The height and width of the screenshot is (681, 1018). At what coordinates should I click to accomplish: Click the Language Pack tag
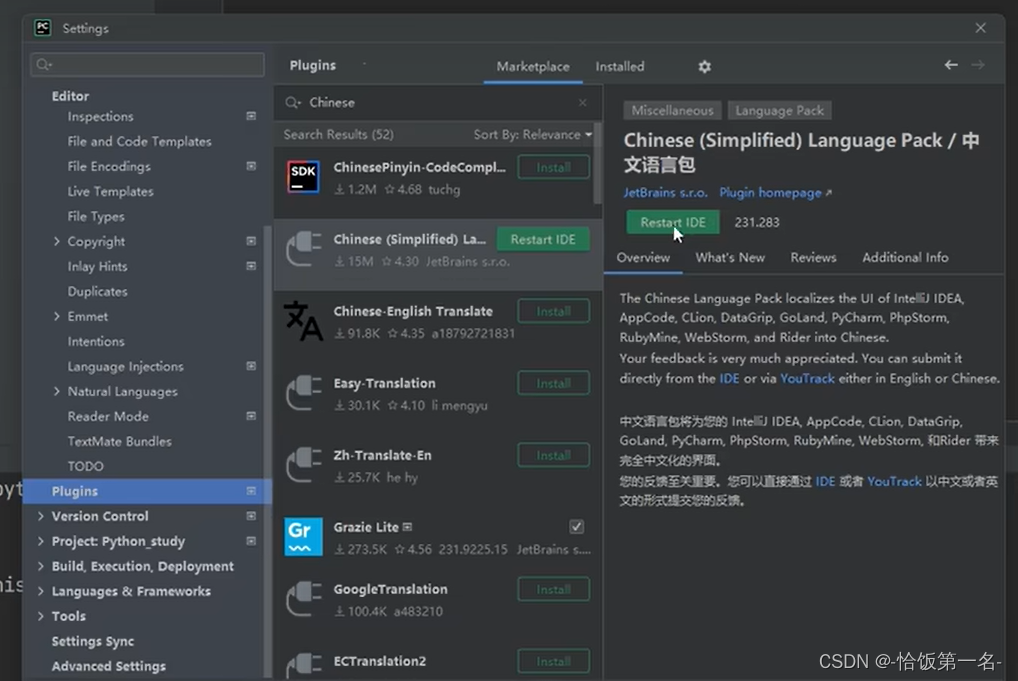(x=779, y=110)
